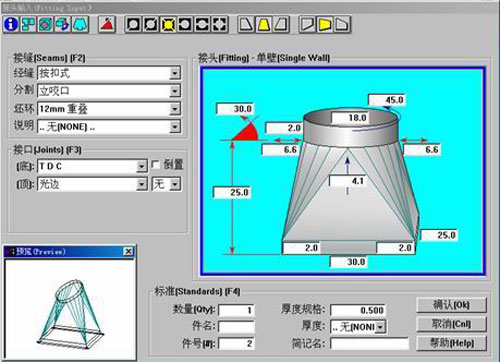Click the red angle triangle toolbar icon
This screenshot has height=362, width=500.
click(x=107, y=24)
